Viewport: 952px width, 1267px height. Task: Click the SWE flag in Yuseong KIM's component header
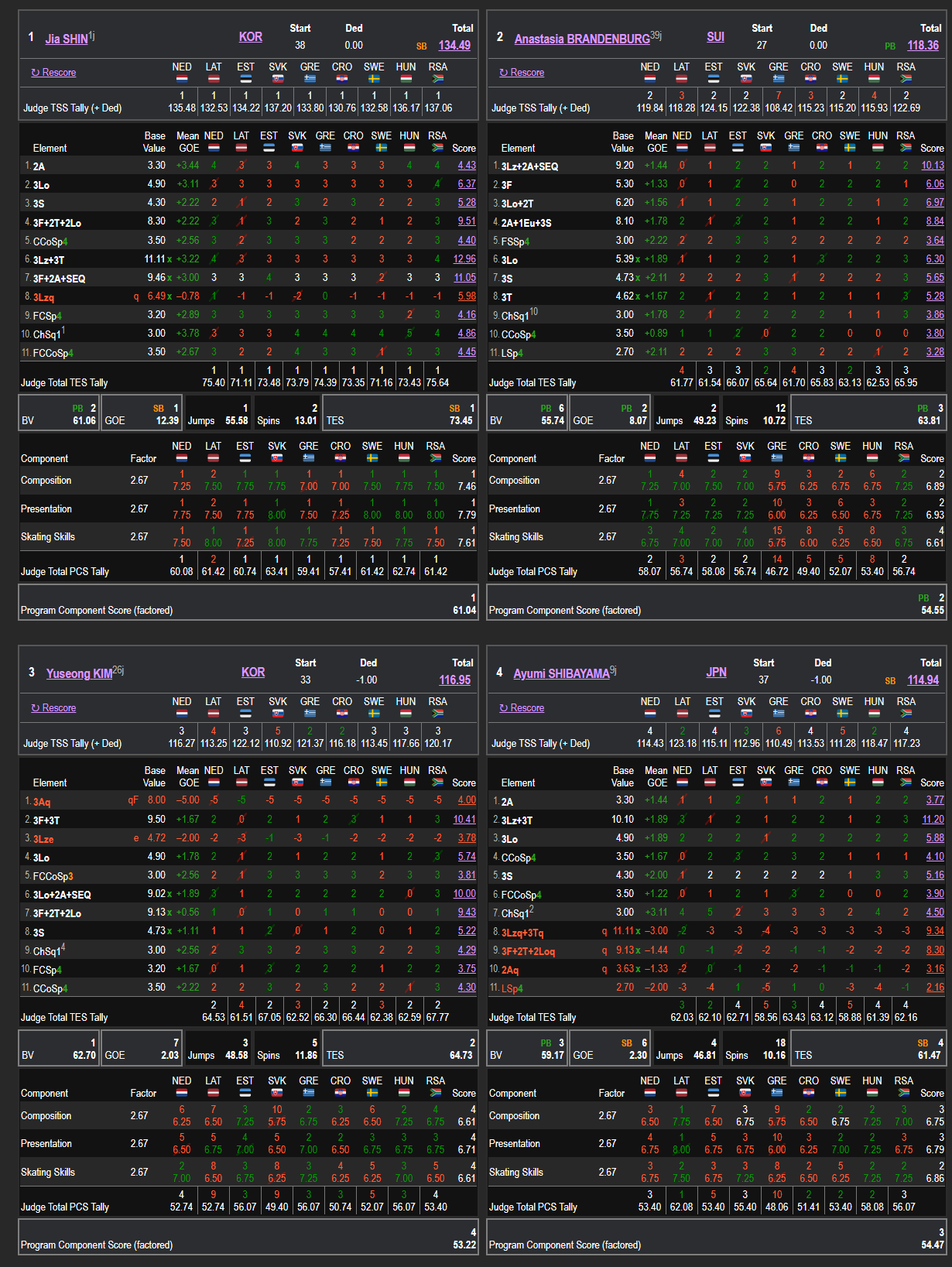click(372, 1093)
